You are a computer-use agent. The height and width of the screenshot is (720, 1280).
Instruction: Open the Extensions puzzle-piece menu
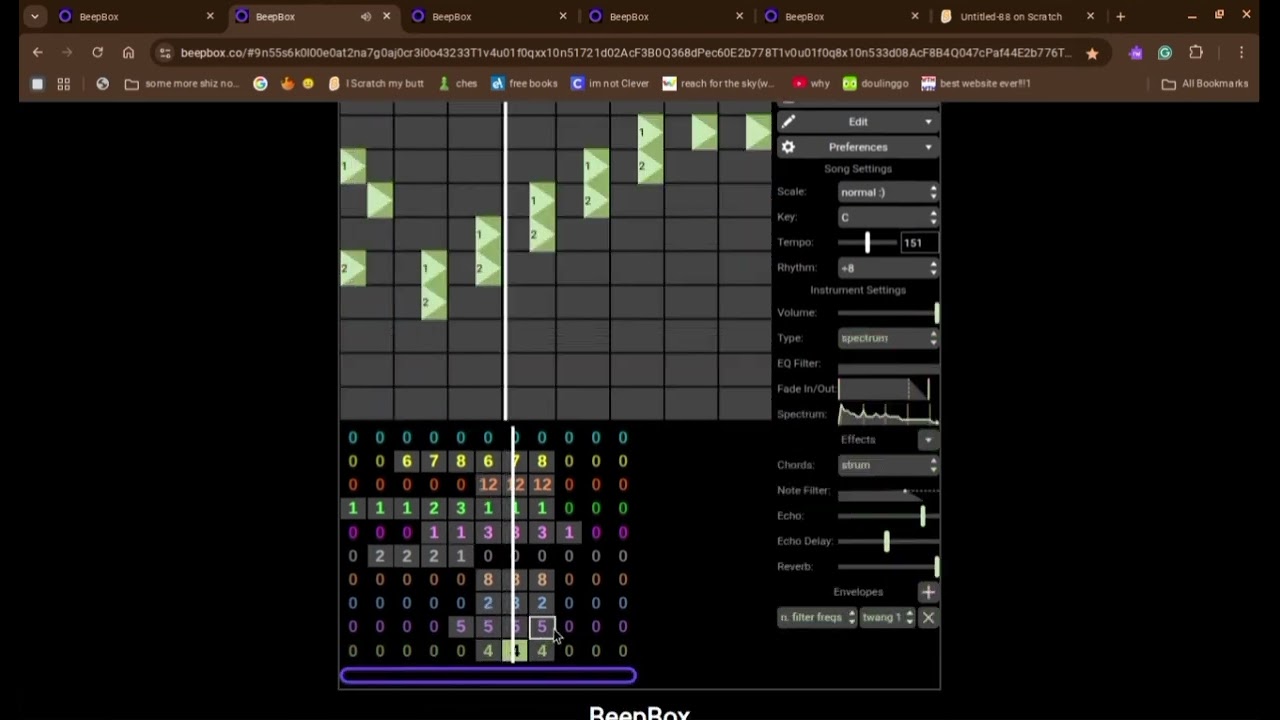(x=1196, y=53)
